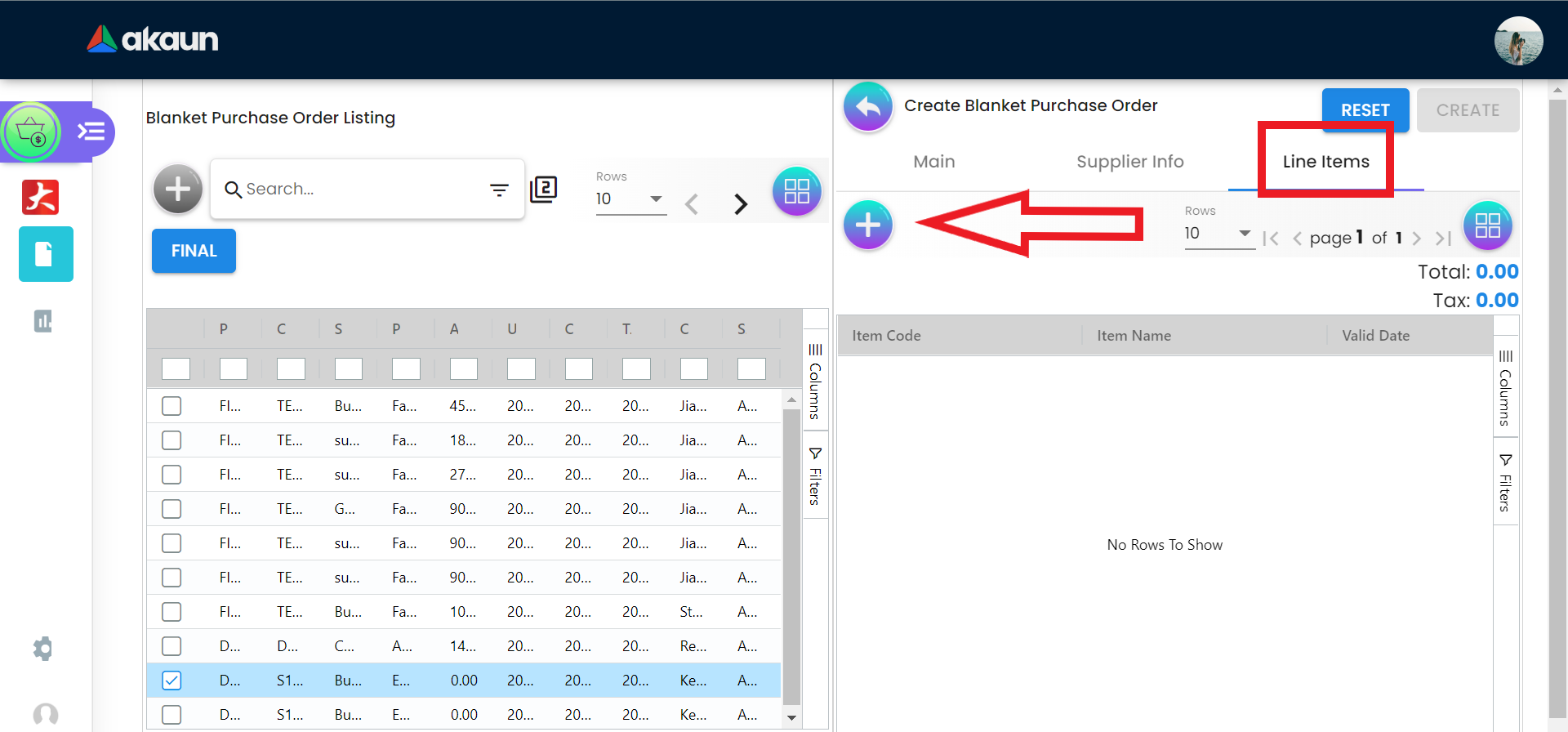Screen dimensions: 1568x732
Task: Click the filter box under column A
Action: 464,369
